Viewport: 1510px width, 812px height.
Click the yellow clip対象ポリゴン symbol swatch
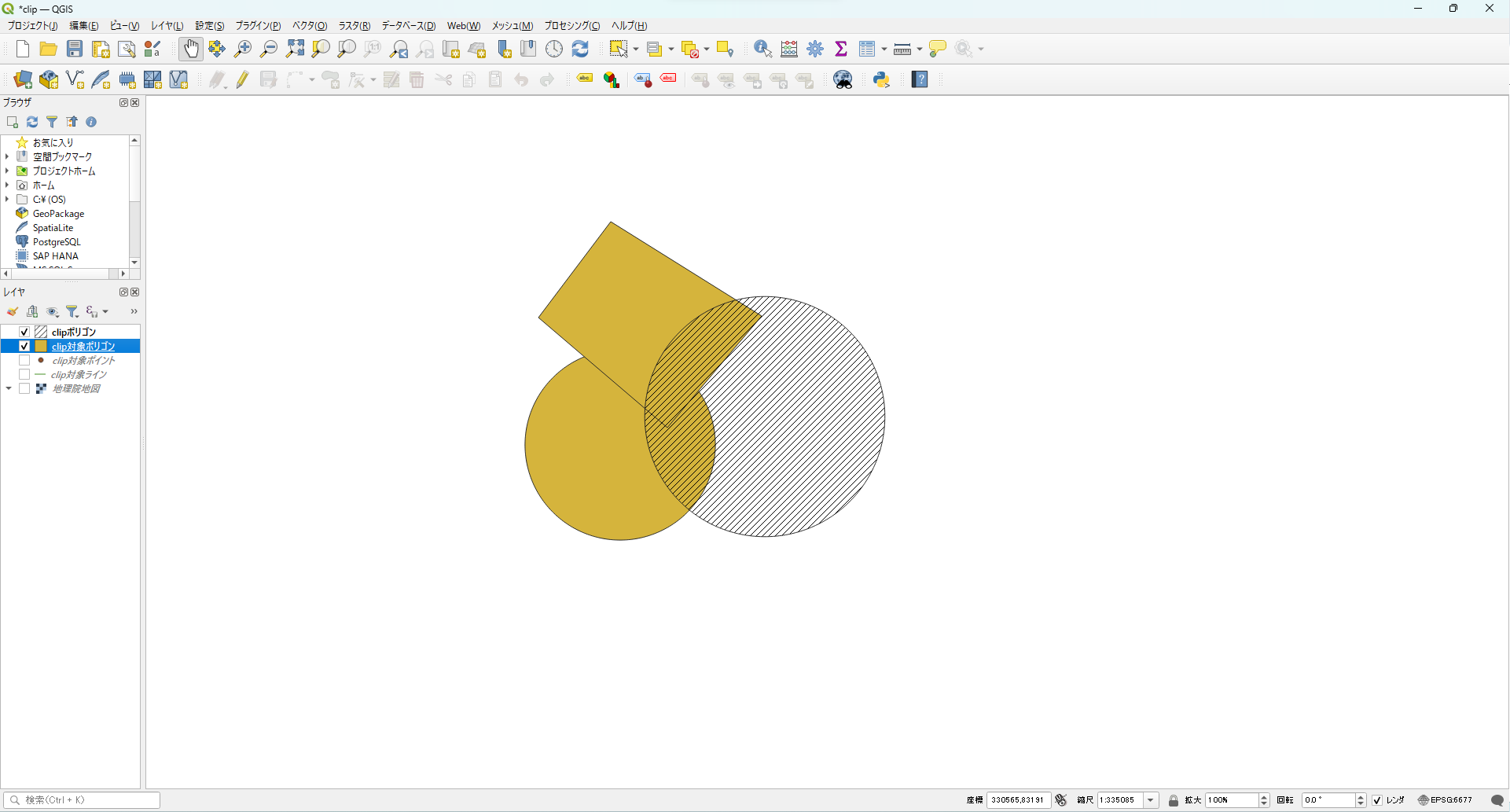click(41, 346)
